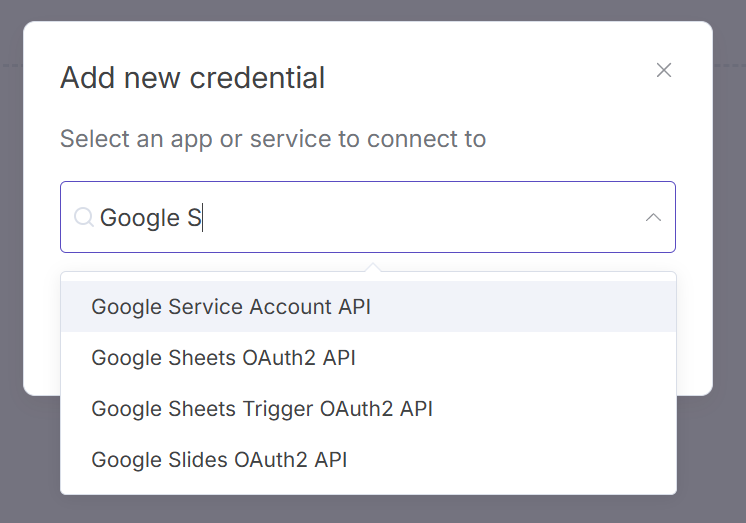Click the Add new credential heading
746x523 pixels.
click(192, 78)
